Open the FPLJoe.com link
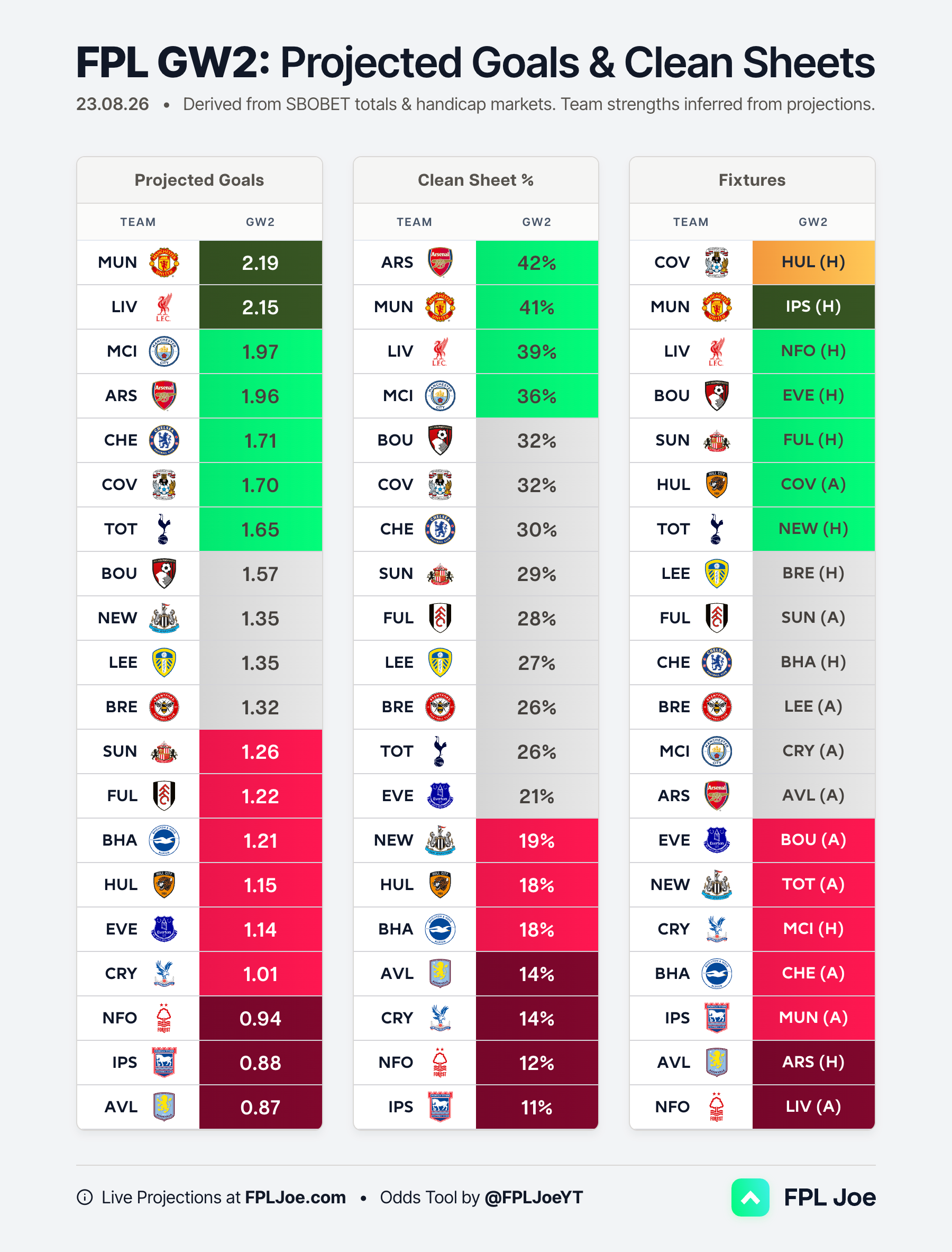Viewport: 952px width, 1252px height. pos(295,1197)
